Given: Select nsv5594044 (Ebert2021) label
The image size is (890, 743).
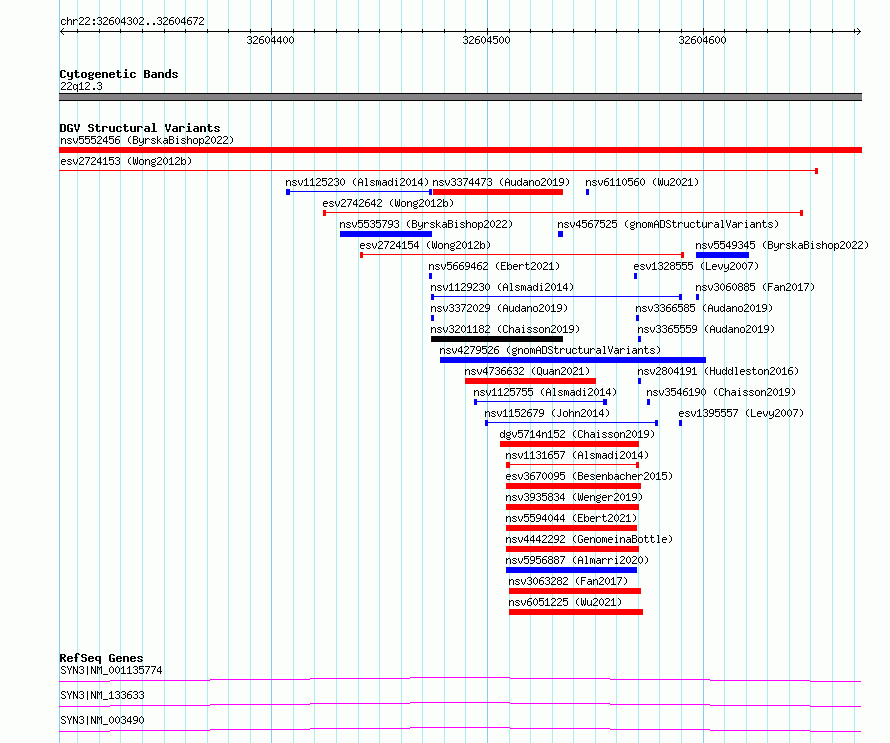Looking at the screenshot, I should point(571,518).
